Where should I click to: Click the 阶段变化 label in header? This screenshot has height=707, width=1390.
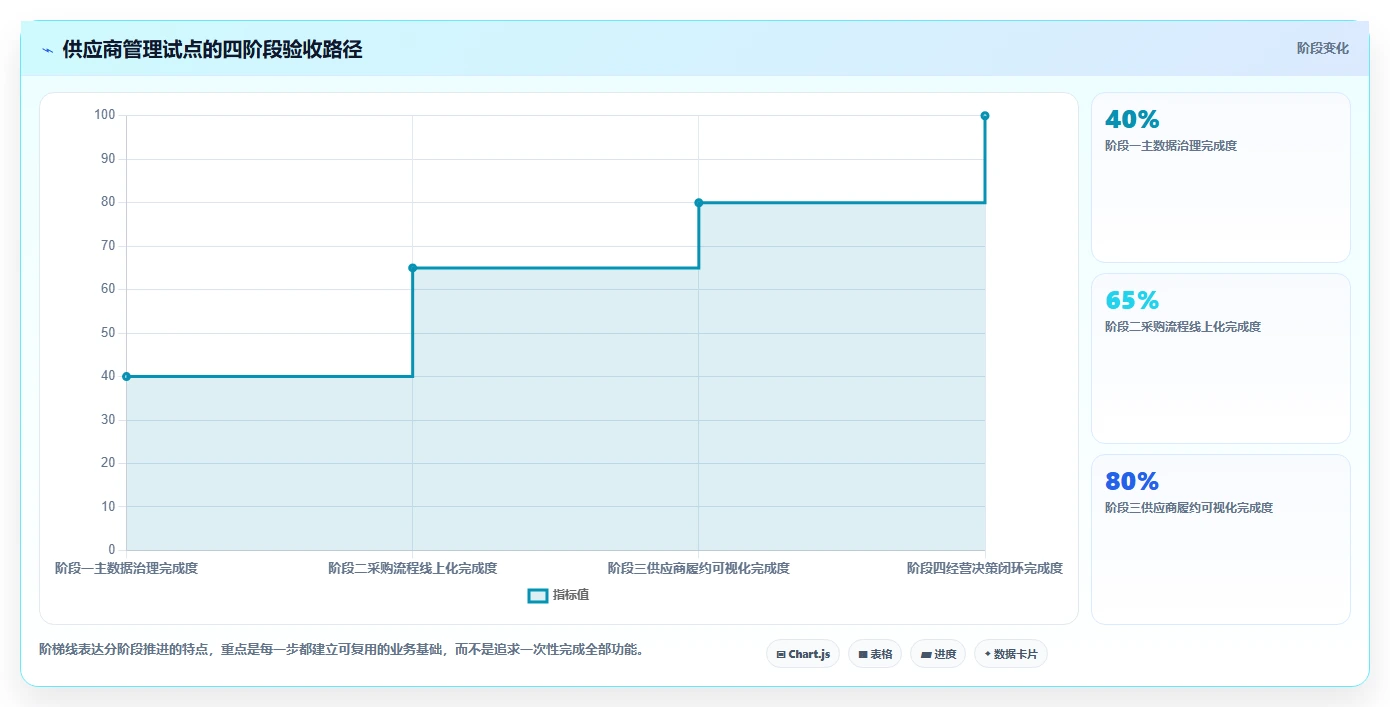[1323, 48]
